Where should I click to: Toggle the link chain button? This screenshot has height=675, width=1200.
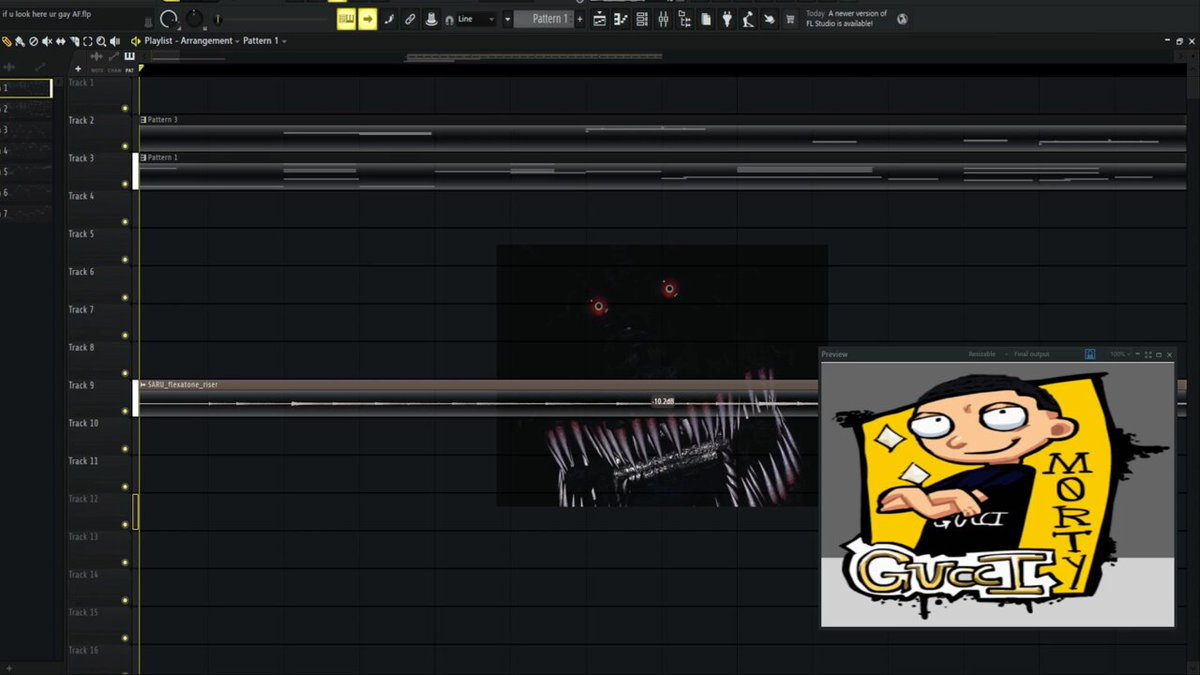point(410,19)
